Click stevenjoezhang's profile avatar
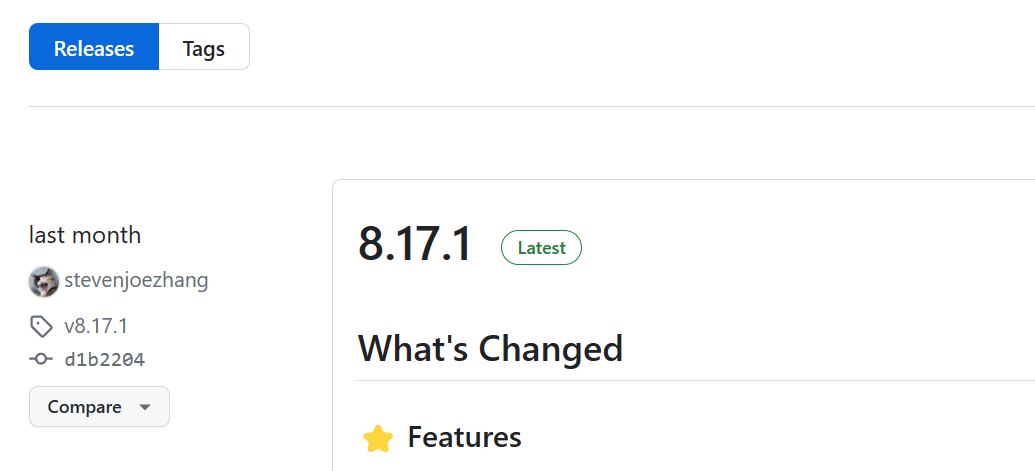This screenshot has height=471, width=1035. (x=44, y=281)
